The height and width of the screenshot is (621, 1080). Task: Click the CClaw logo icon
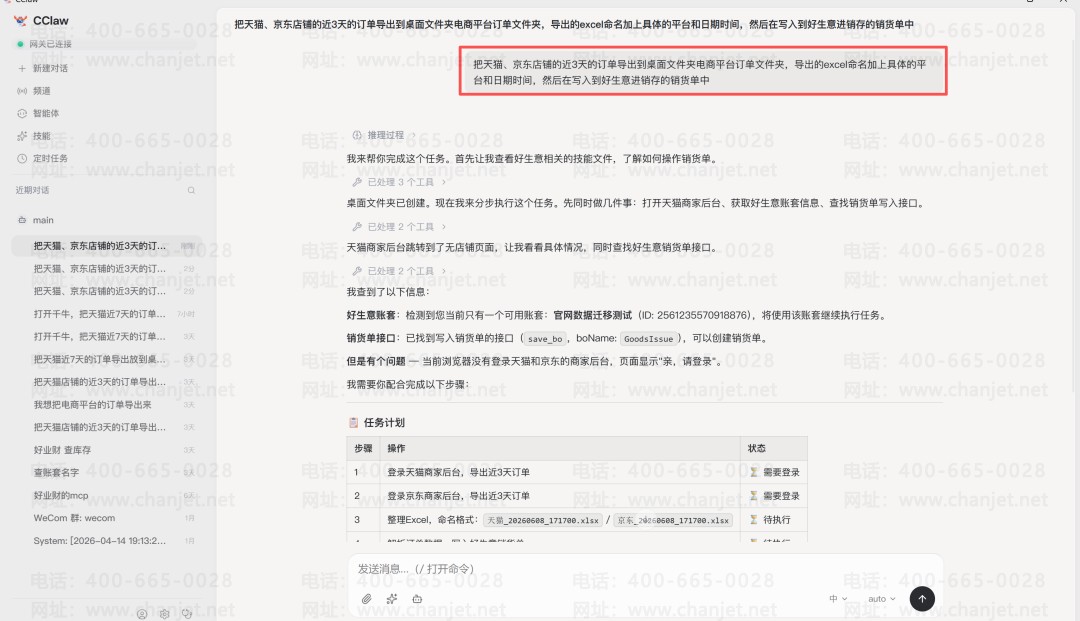pos(21,21)
